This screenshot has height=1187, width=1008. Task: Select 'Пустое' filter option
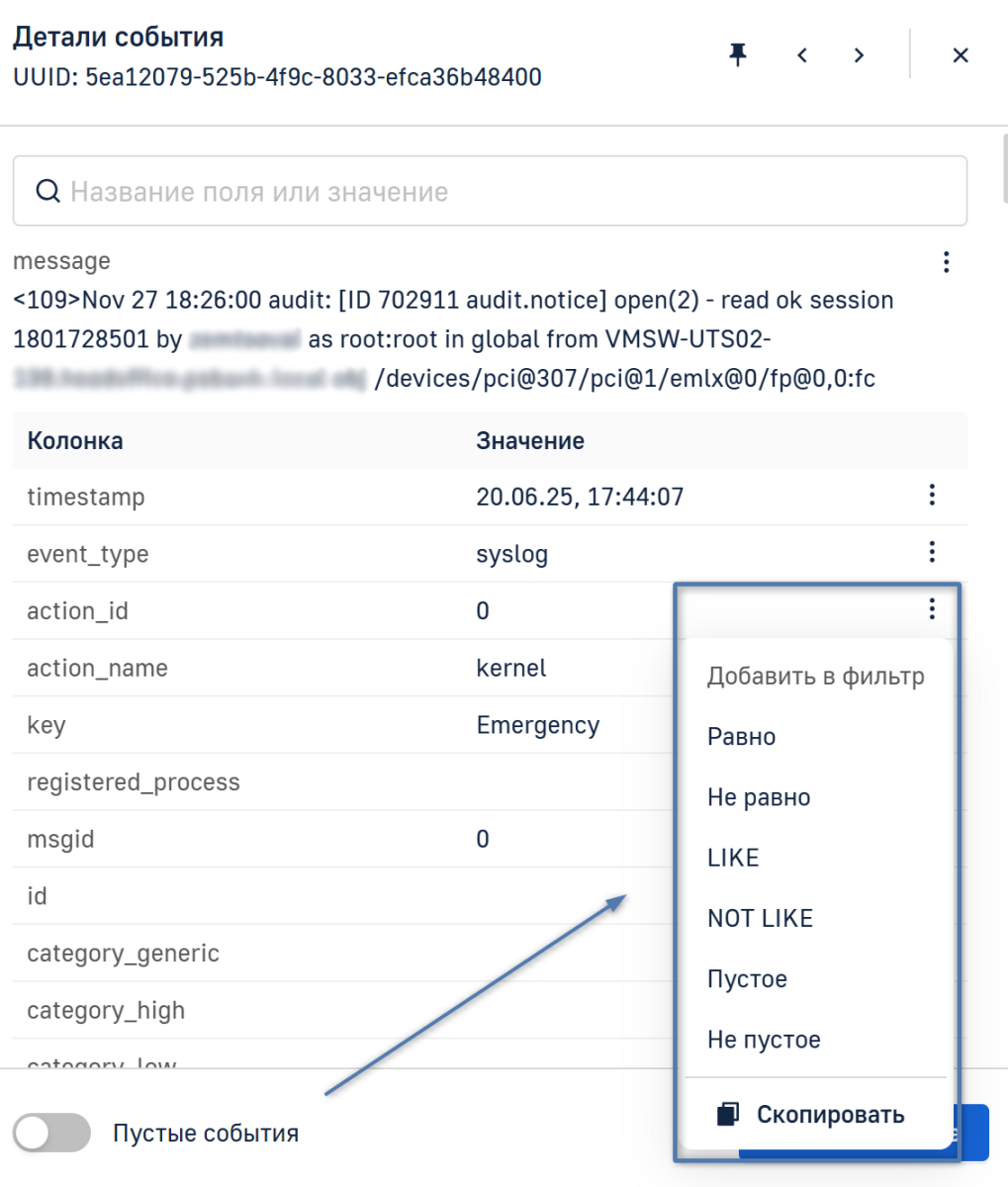point(747,979)
